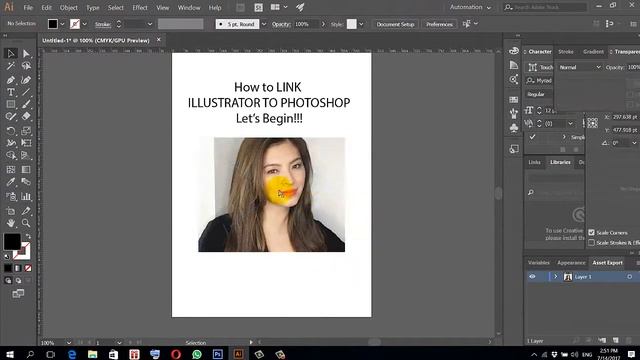Open the graphic Style dropdown arrow
Viewport: 640px width, 360px height.
pos(361,24)
